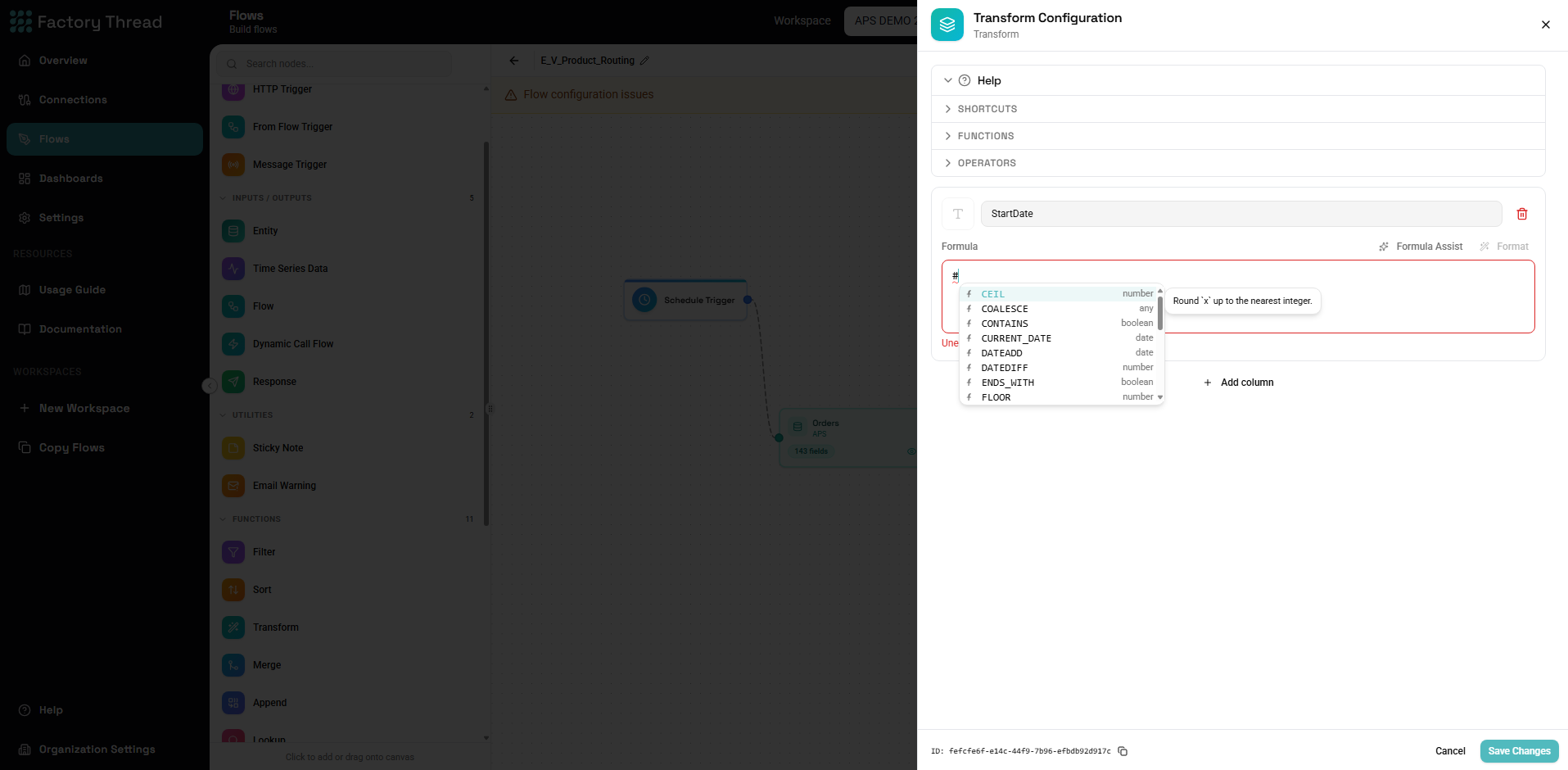Pick DATEADD from the suggestions

(1059, 353)
